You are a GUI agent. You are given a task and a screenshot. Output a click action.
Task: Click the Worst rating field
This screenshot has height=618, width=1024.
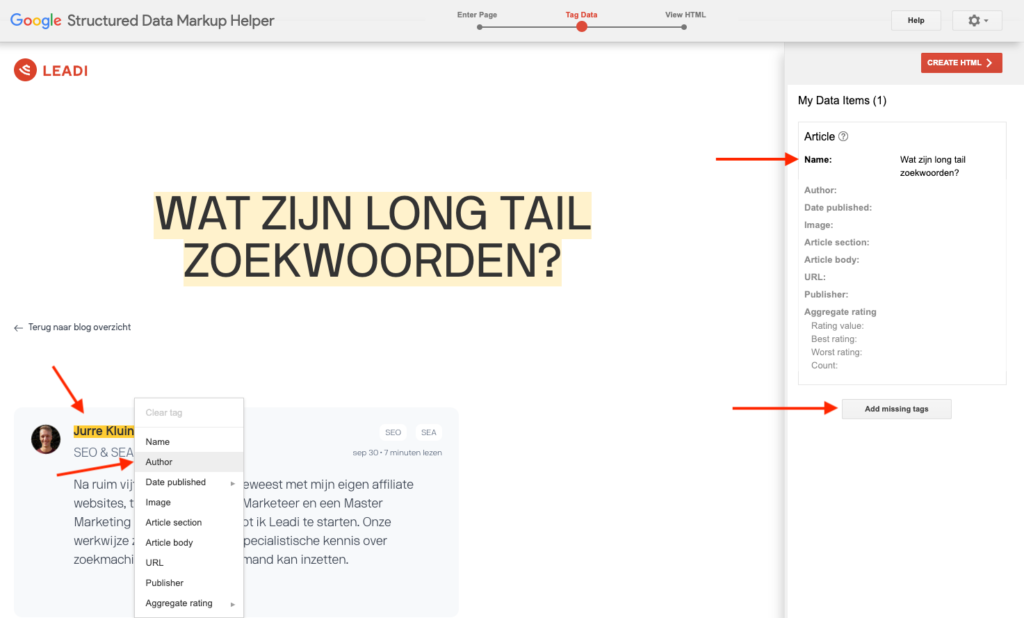[x=837, y=352]
